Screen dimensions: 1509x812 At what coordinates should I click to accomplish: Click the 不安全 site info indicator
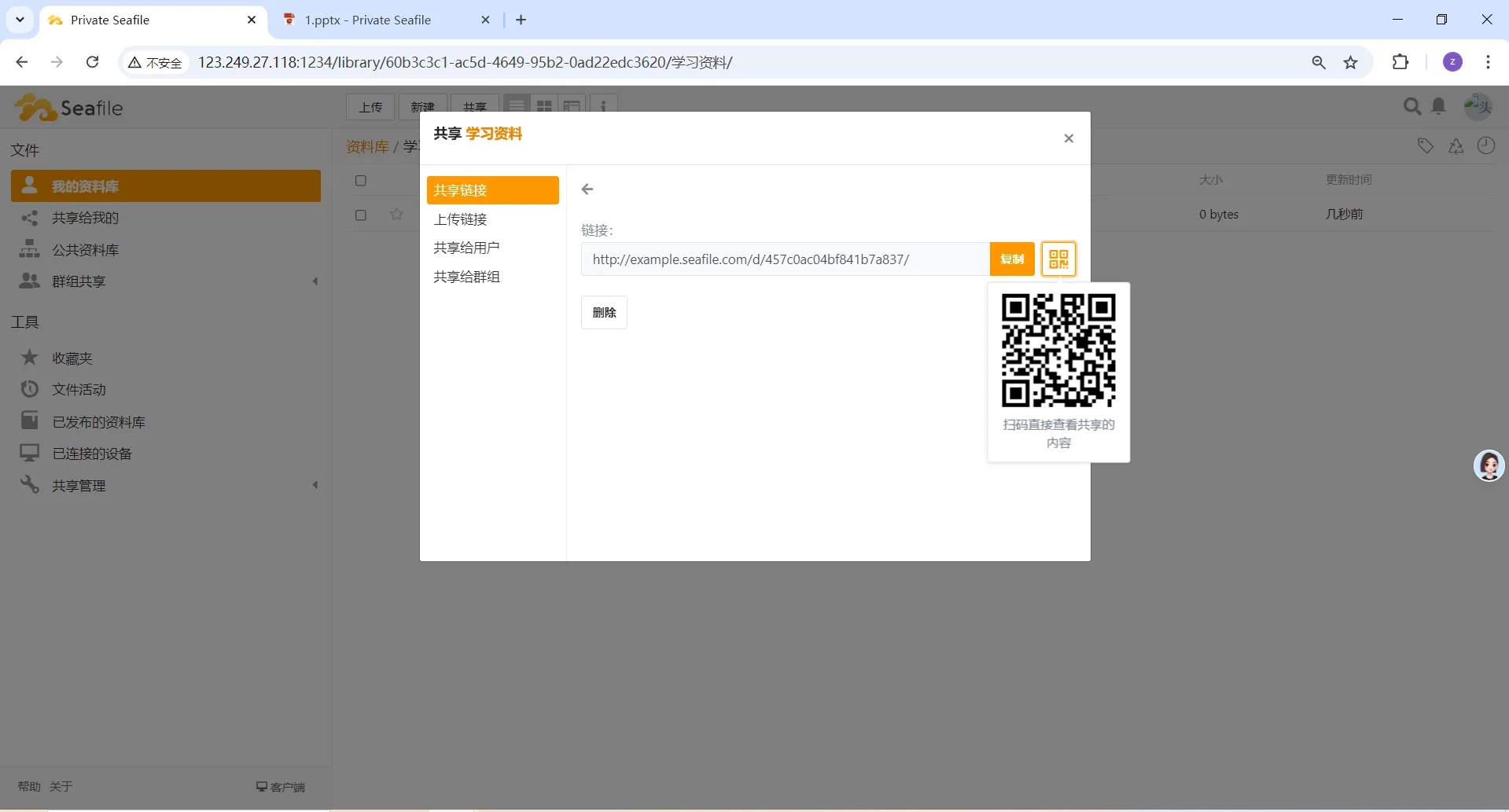(x=156, y=63)
